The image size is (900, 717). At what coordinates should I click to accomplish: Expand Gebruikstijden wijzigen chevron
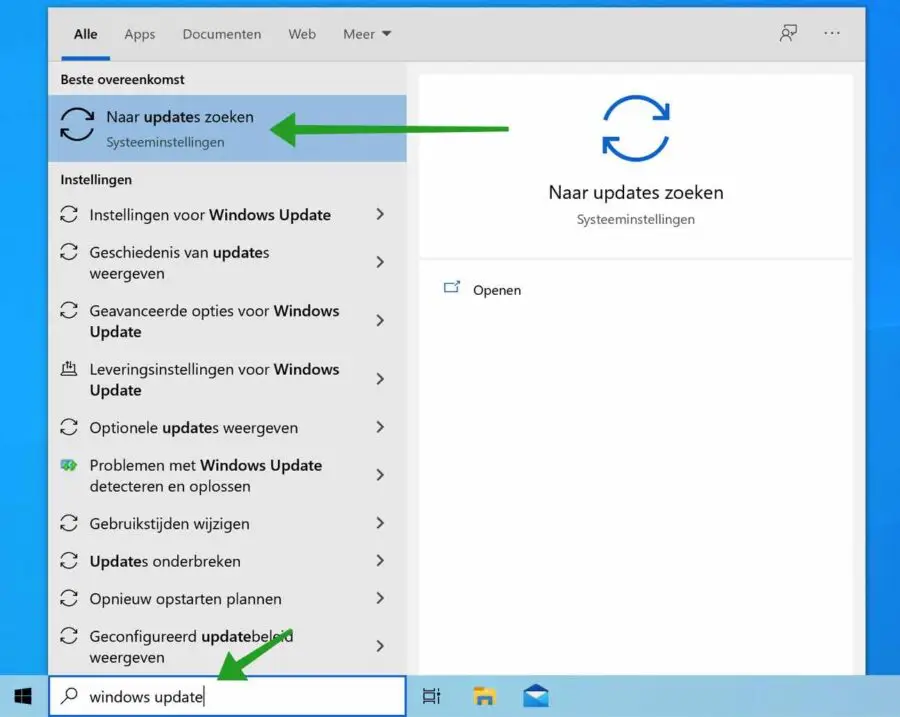(380, 523)
